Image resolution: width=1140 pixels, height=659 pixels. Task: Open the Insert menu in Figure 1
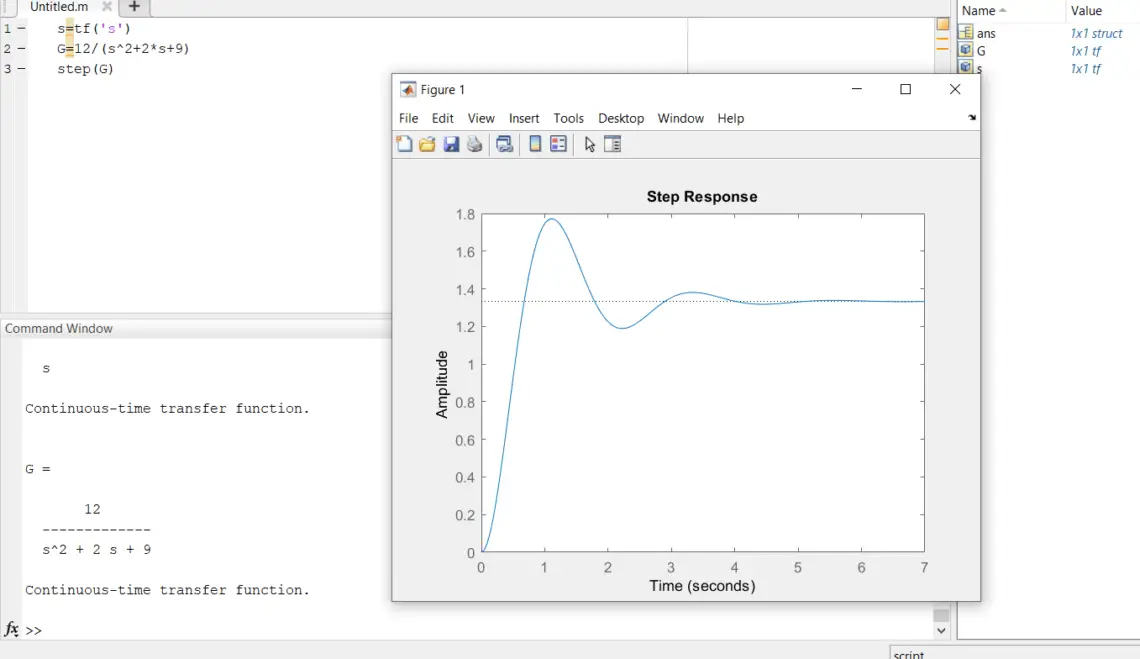pyautogui.click(x=524, y=118)
